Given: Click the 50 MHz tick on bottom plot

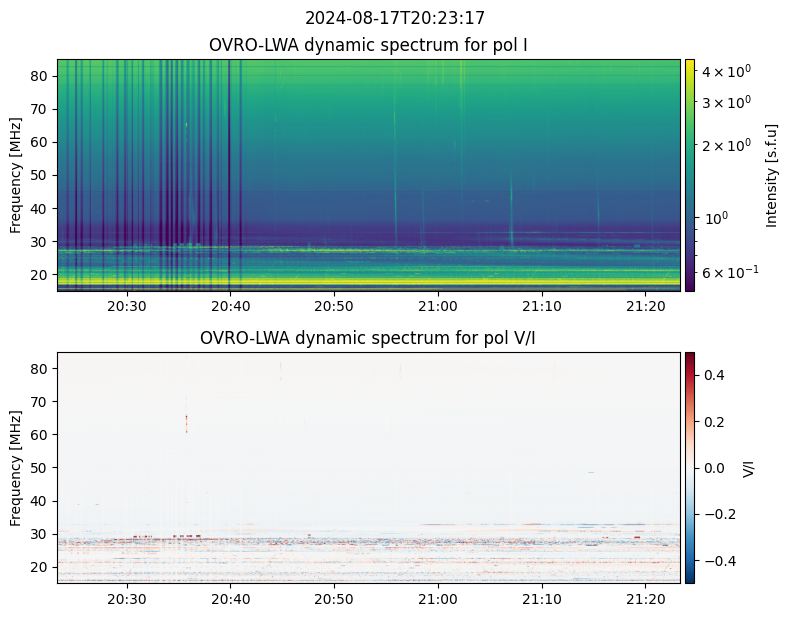Looking at the screenshot, I should point(40,468).
